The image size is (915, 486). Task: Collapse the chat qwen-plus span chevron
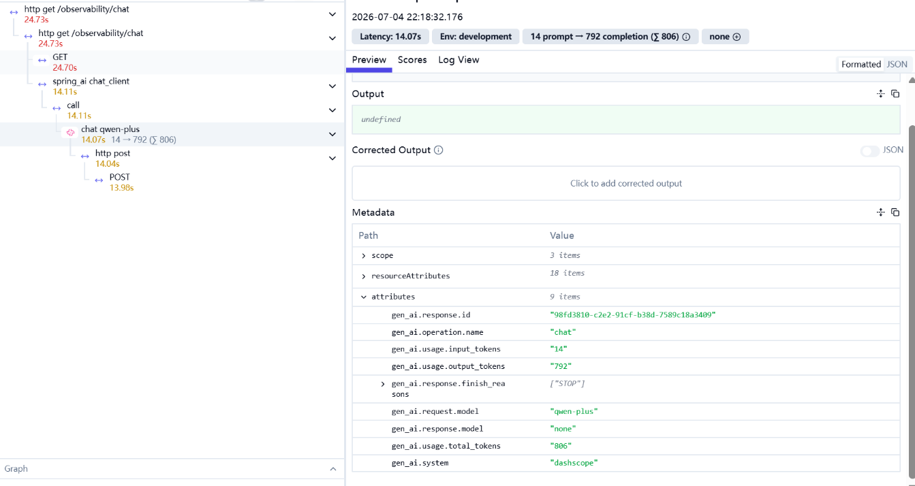coord(332,134)
